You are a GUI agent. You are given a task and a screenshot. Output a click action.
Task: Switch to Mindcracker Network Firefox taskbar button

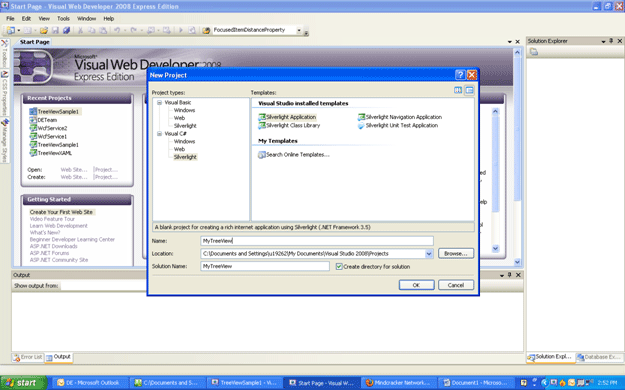[x=399, y=383]
